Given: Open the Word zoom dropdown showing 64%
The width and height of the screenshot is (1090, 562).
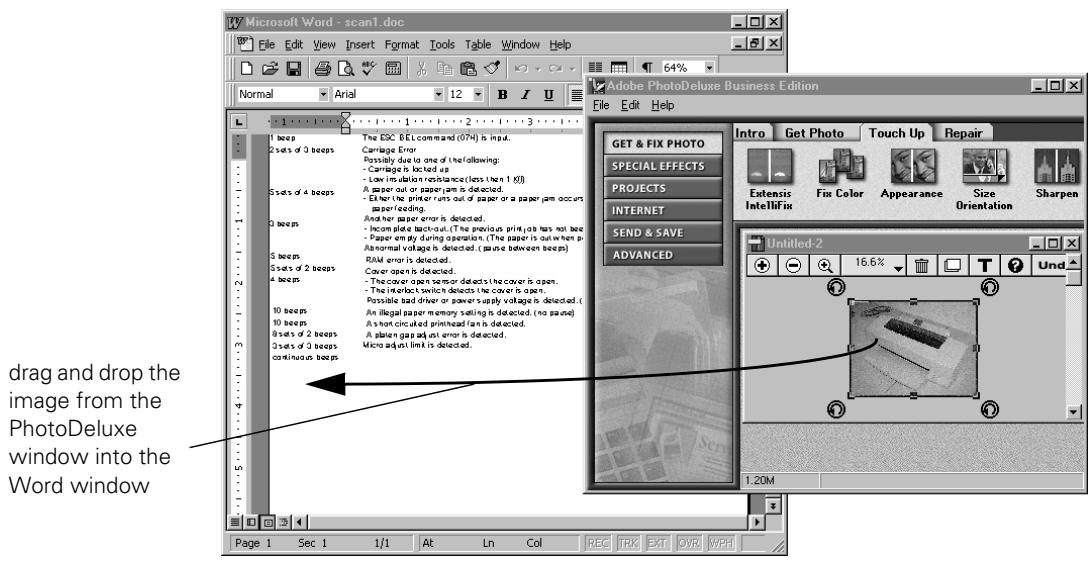Looking at the screenshot, I should tap(709, 68).
